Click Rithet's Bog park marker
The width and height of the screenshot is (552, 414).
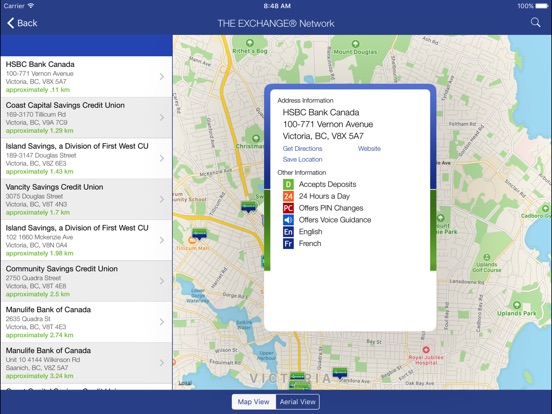[250, 43]
